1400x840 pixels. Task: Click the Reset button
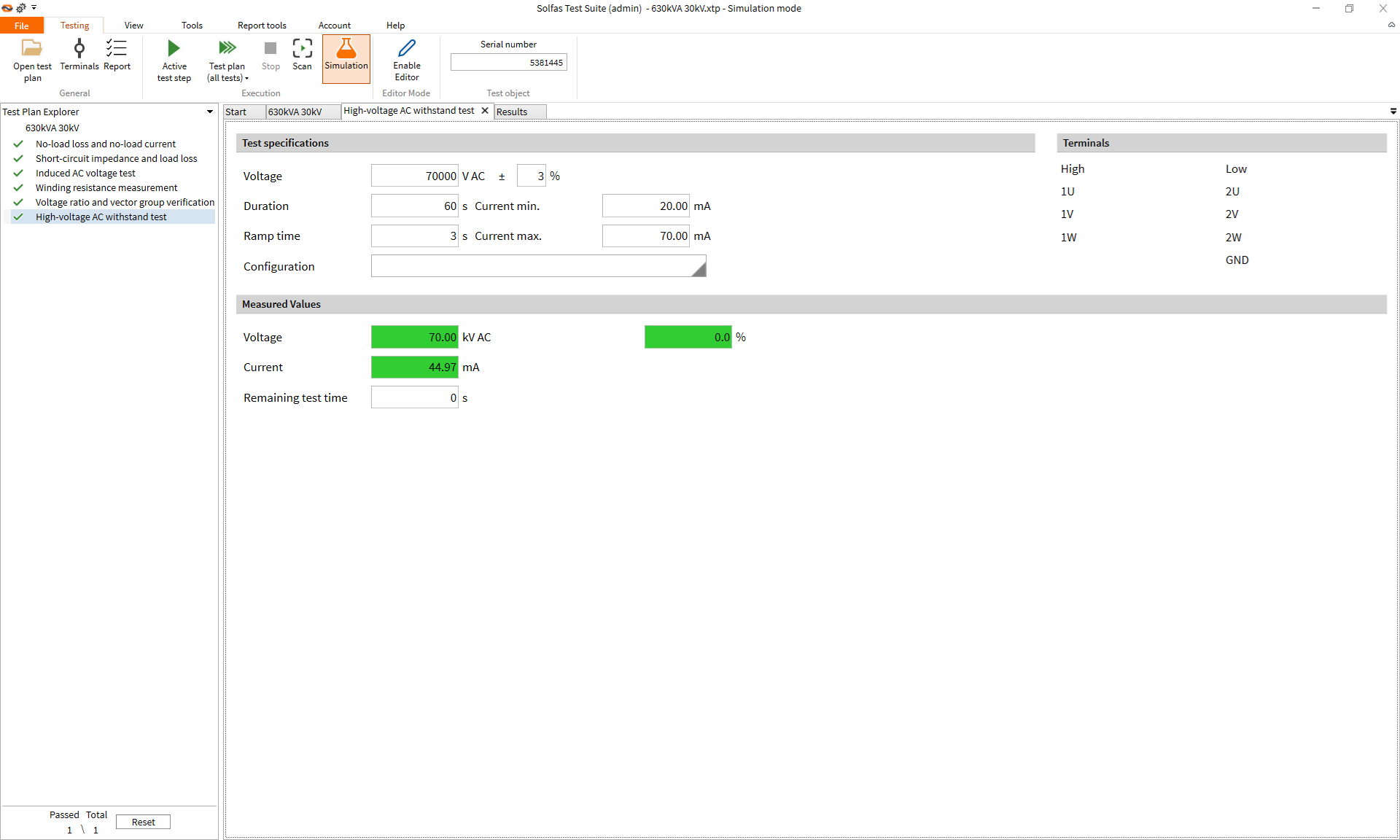pyautogui.click(x=143, y=822)
